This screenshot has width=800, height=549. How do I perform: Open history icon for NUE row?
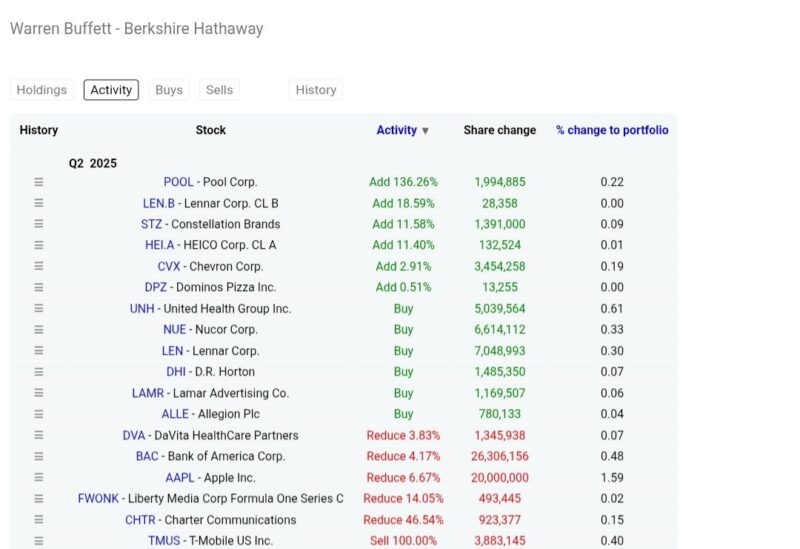pyautogui.click(x=39, y=330)
